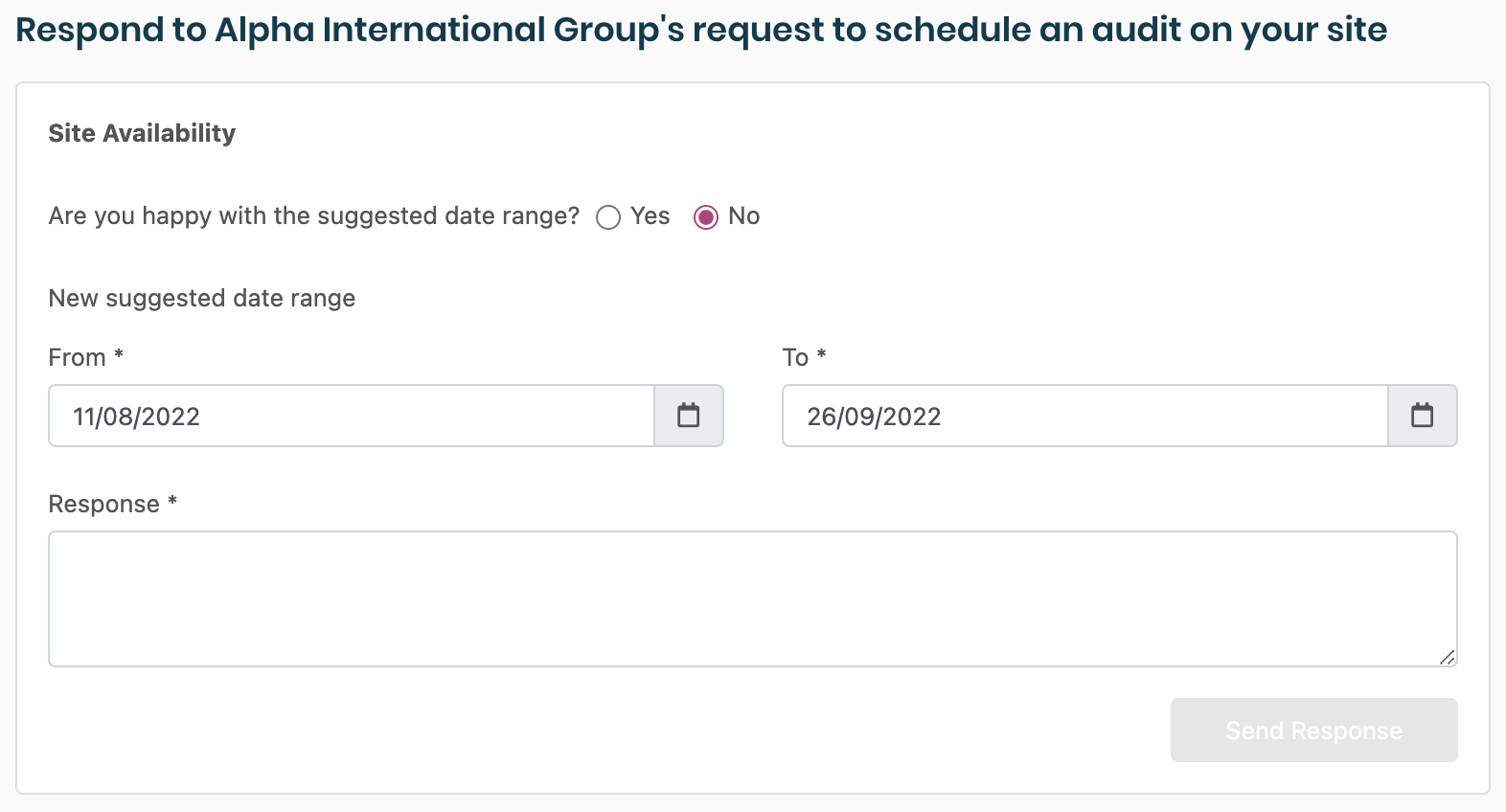
Task: Open the To date calendar picker
Action: pos(1423,416)
